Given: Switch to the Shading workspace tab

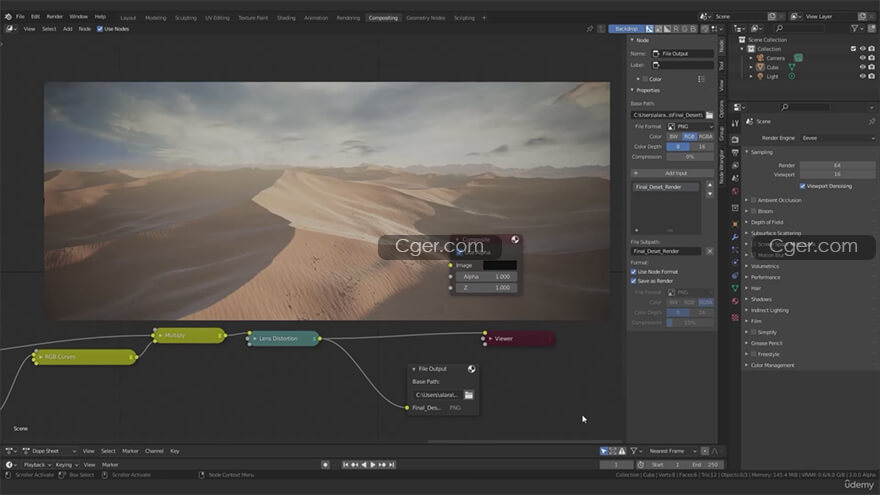Looking at the screenshot, I should click(x=286, y=18).
